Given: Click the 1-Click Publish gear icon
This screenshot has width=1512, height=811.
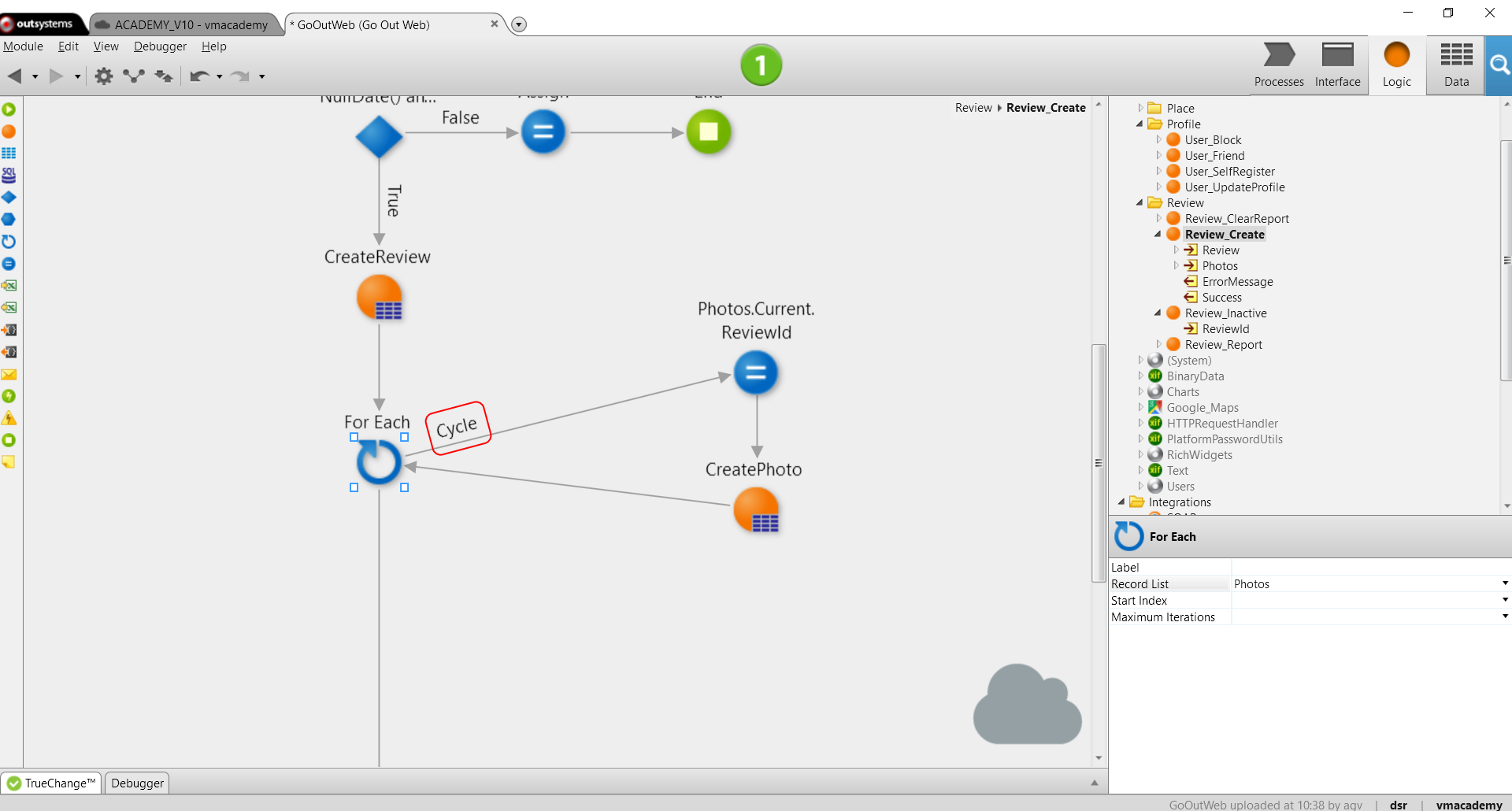Looking at the screenshot, I should coord(103,76).
